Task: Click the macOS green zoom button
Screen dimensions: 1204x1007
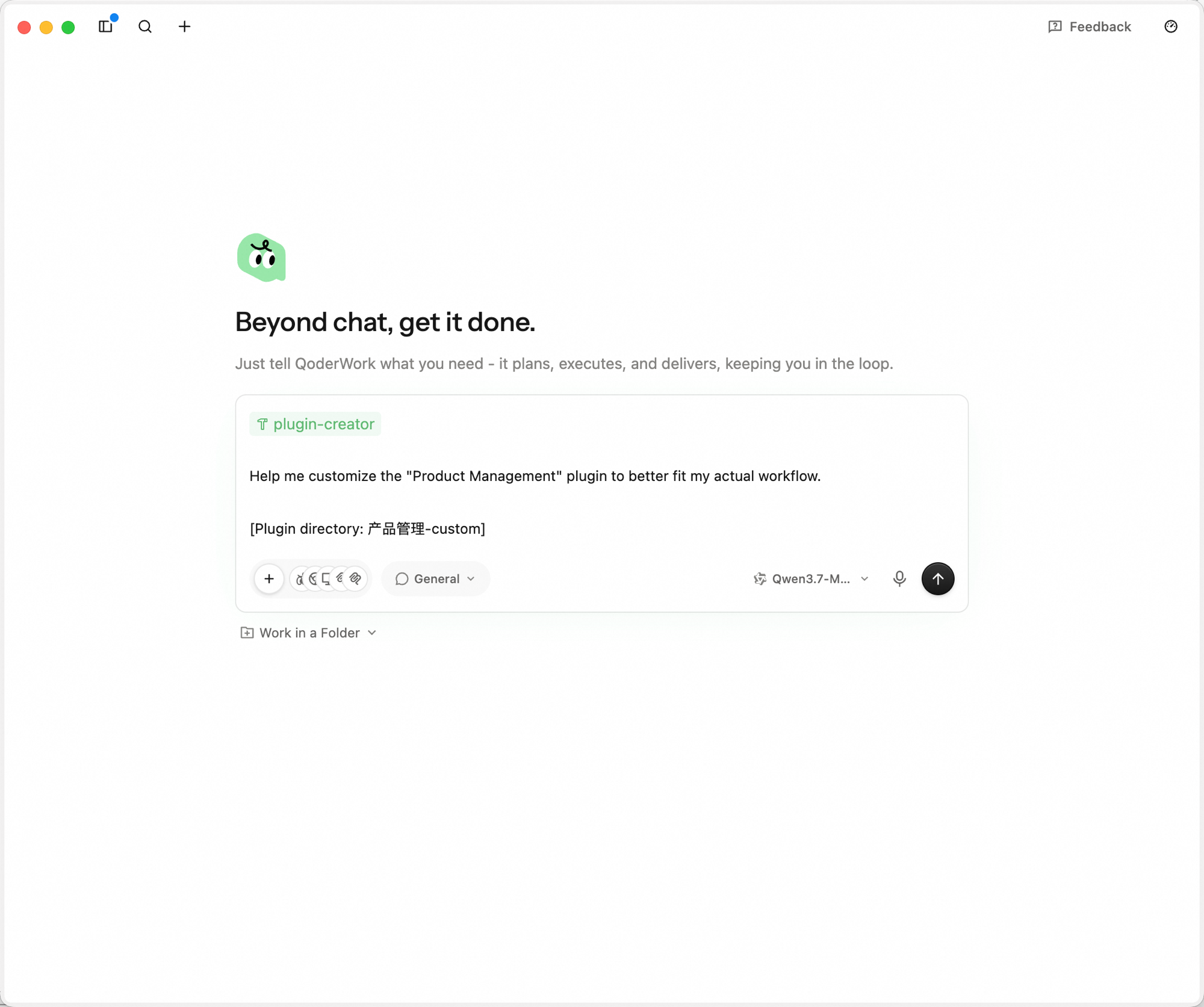Action: coord(68,27)
